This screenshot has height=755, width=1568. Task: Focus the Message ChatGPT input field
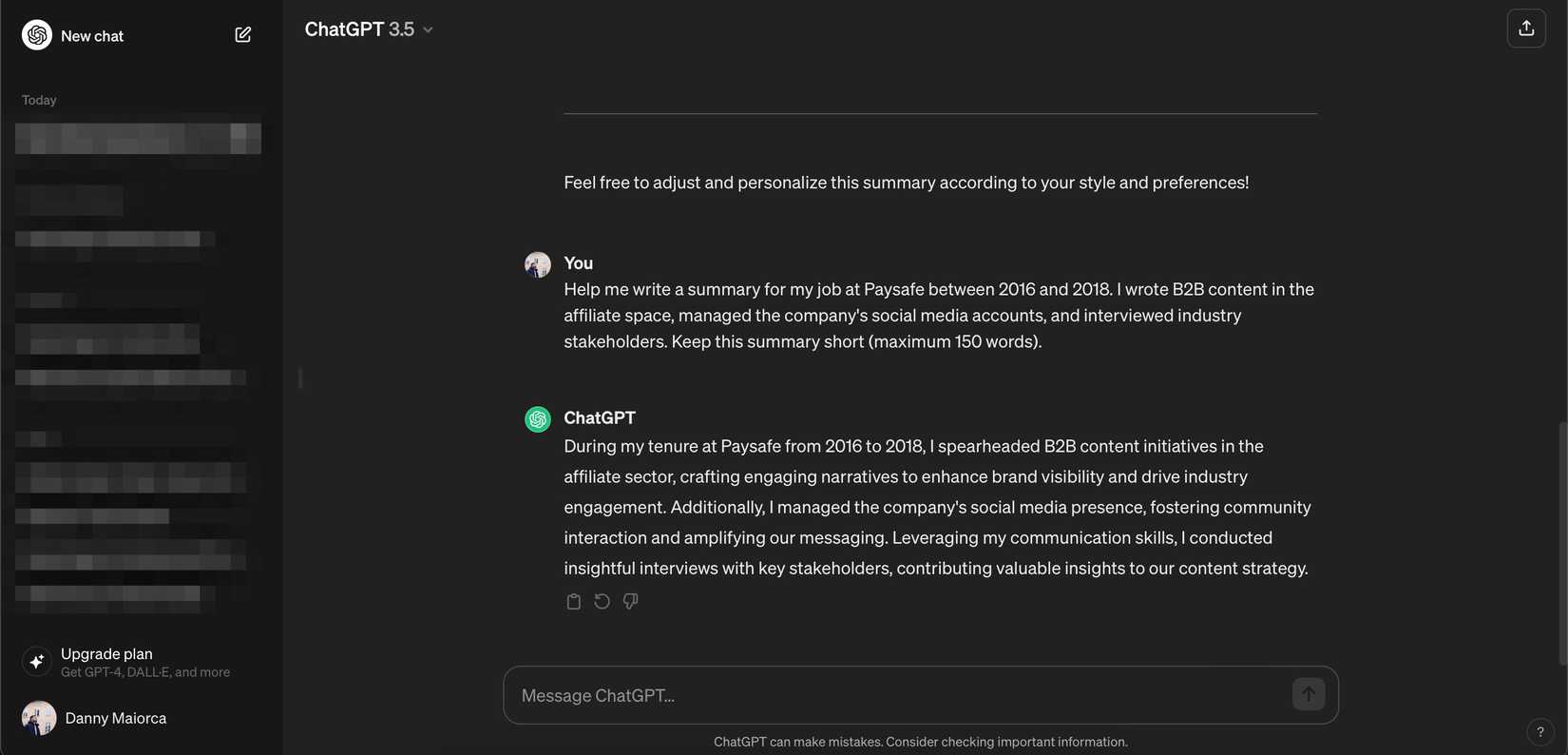pyautogui.click(x=855, y=694)
